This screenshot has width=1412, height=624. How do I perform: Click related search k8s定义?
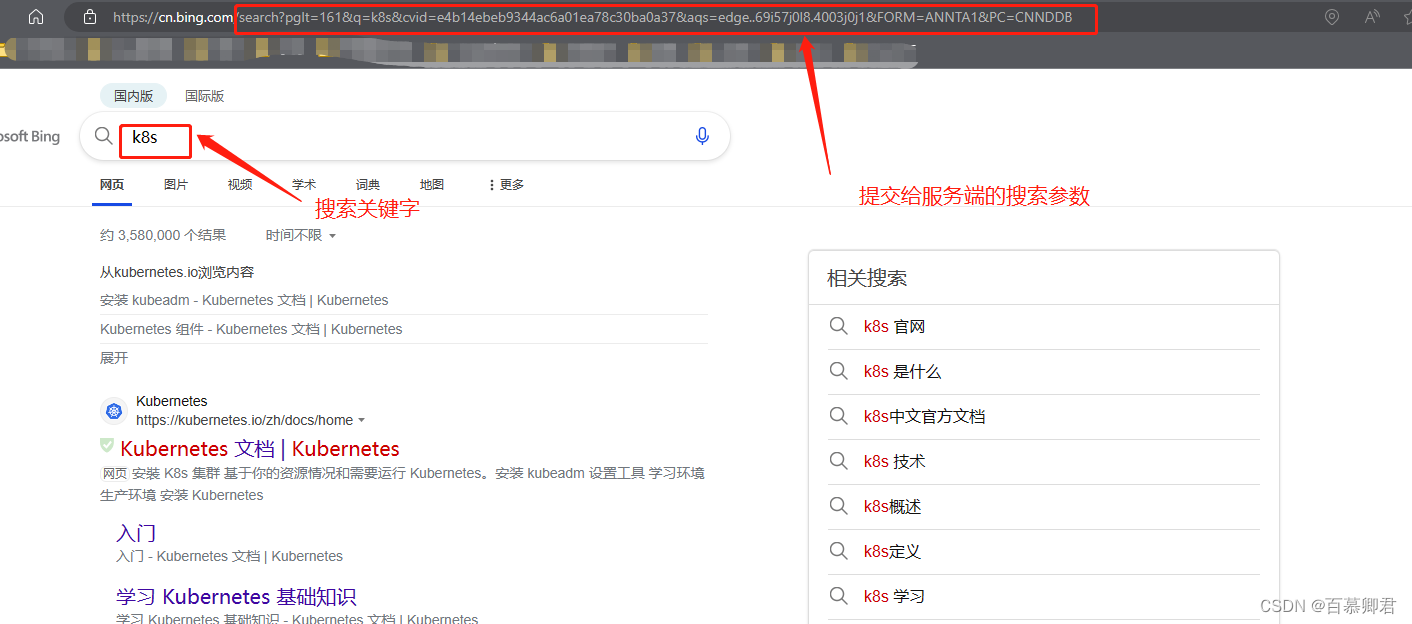[x=893, y=552]
